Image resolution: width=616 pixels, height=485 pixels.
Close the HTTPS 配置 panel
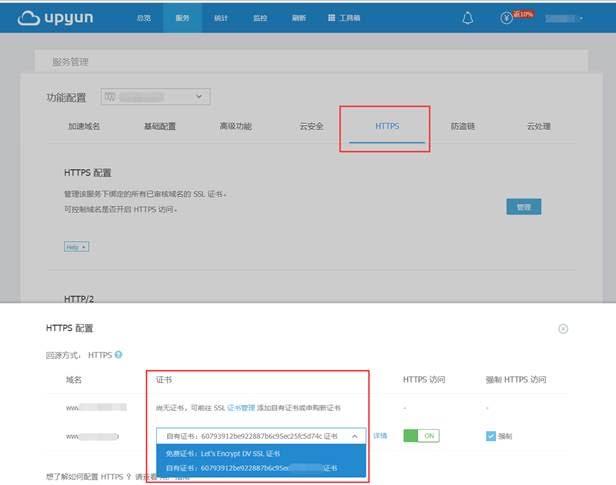(x=563, y=329)
